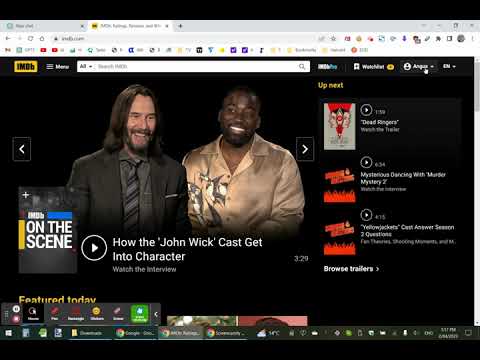Reload the current page
Image resolution: width=480 pixels, height=360 pixels.
click(30, 38)
